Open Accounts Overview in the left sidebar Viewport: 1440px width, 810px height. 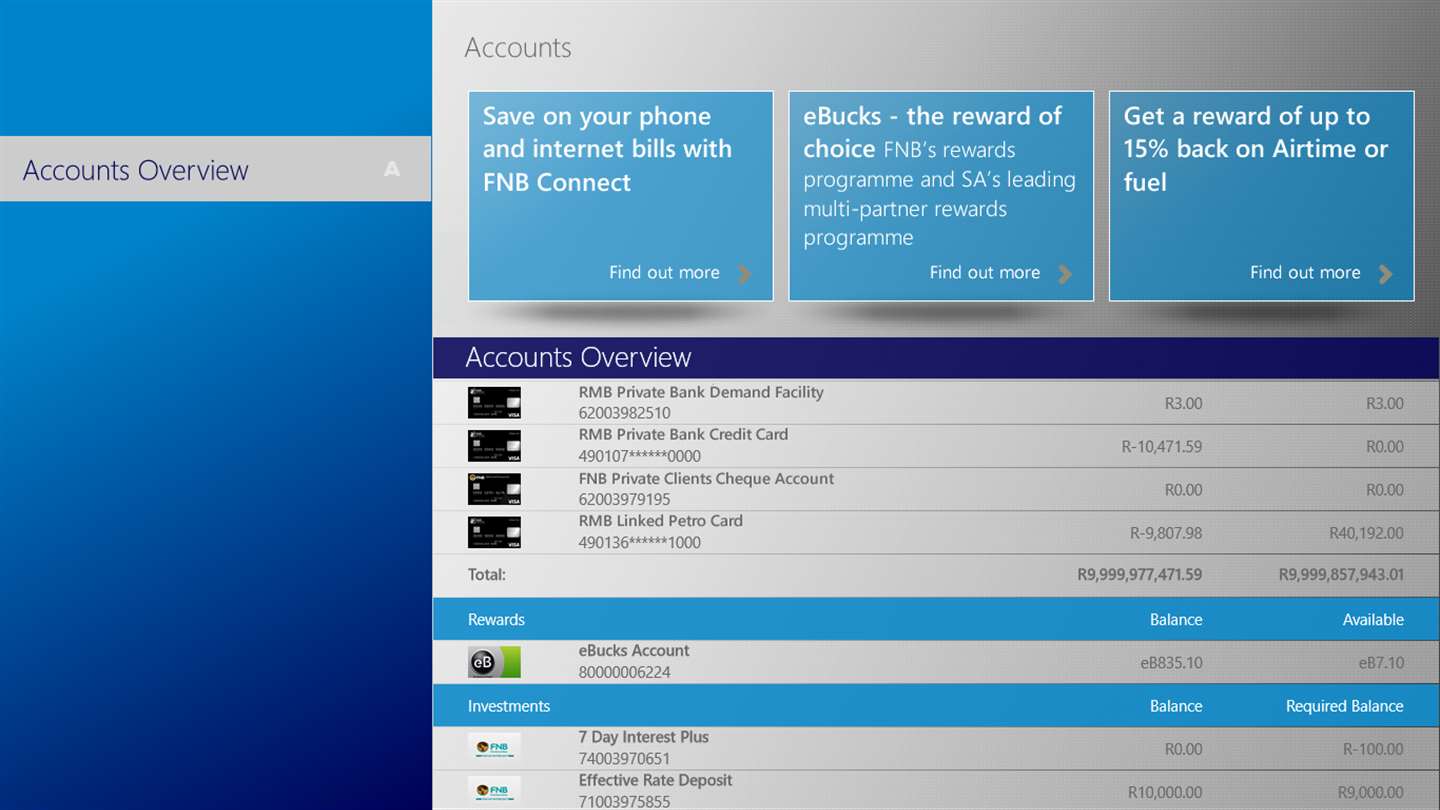point(215,169)
